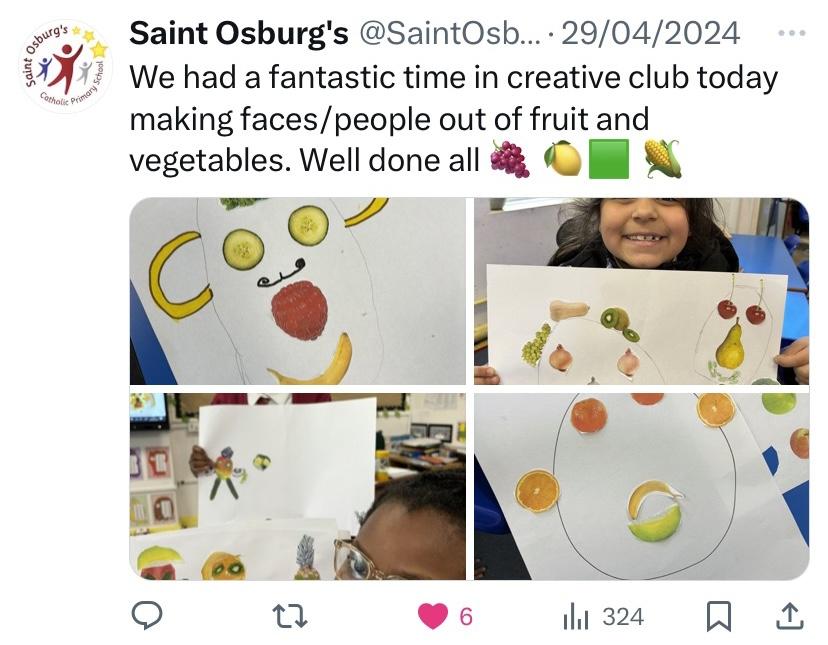The image size is (828, 645).
Task: Open the photo with the glasses in the foreground
Action: (x=298, y=486)
